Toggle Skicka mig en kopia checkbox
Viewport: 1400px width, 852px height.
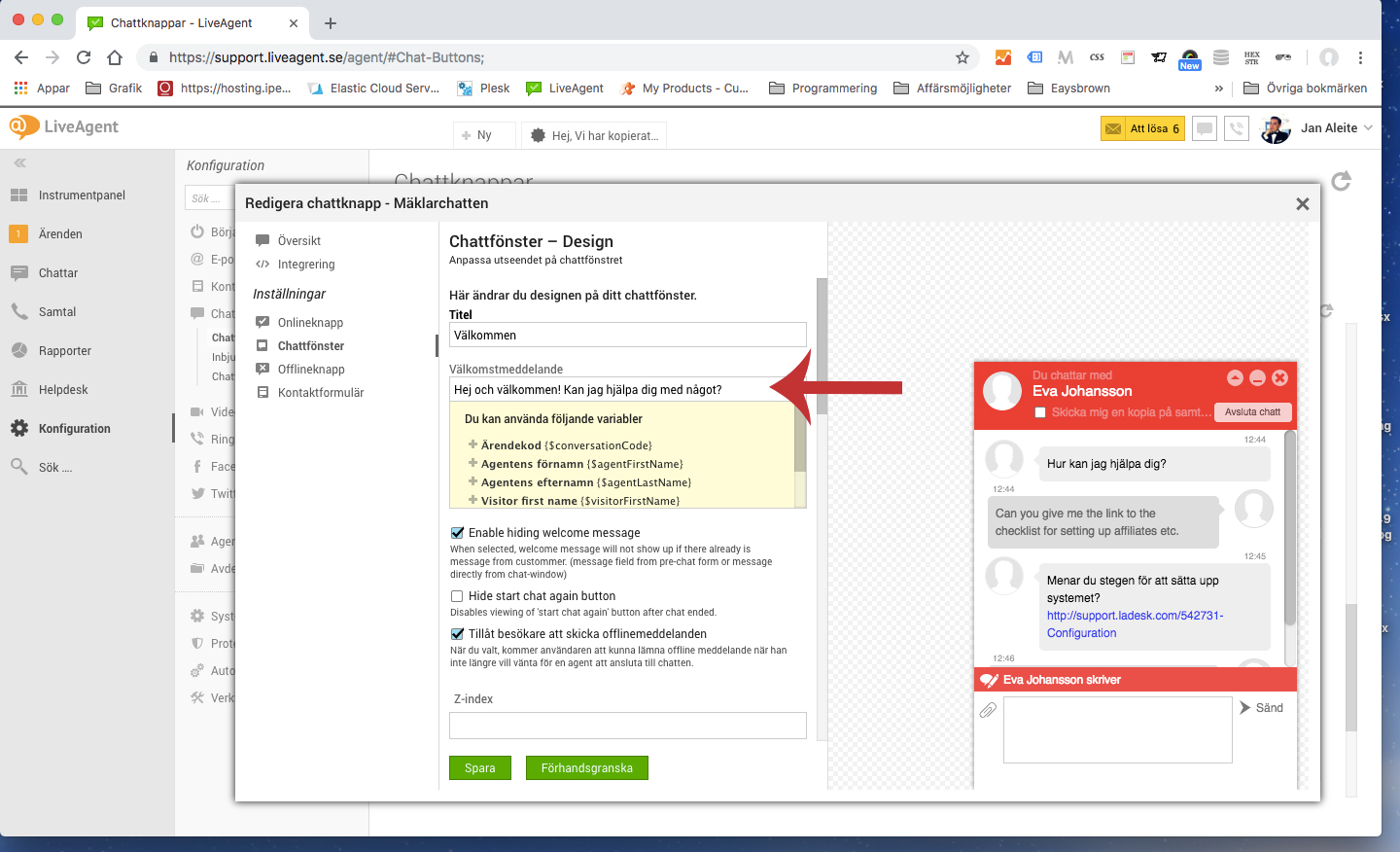pos(1040,412)
